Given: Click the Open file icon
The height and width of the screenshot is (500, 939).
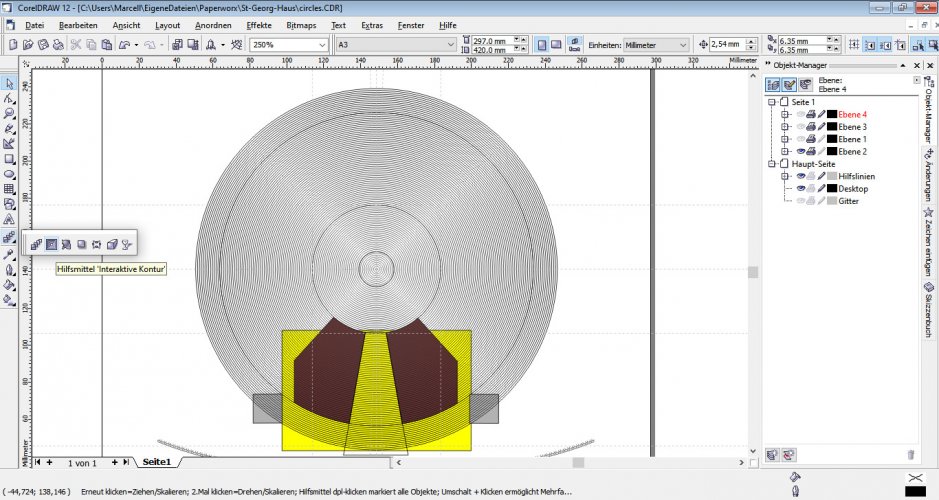Looking at the screenshot, I should tap(28, 45).
